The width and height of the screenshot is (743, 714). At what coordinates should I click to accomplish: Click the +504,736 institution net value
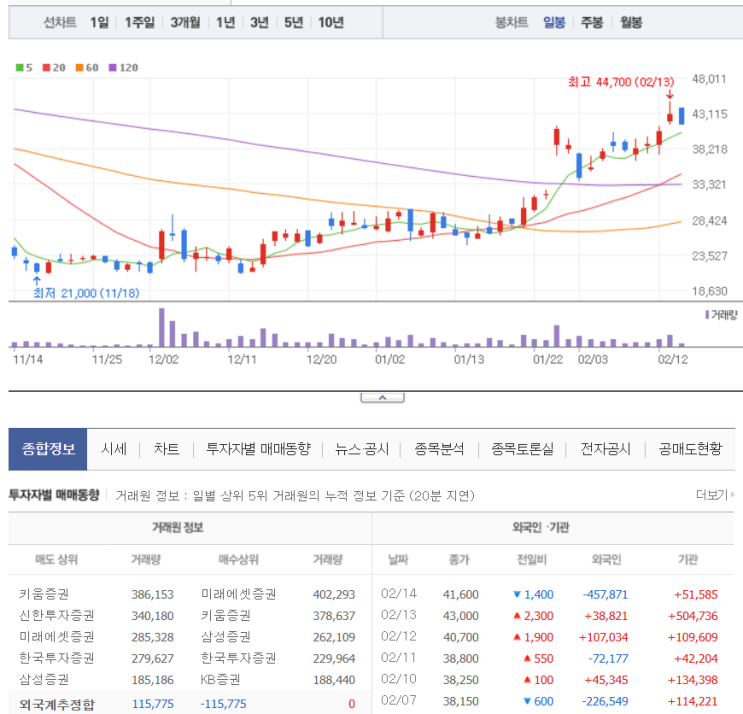click(693, 615)
